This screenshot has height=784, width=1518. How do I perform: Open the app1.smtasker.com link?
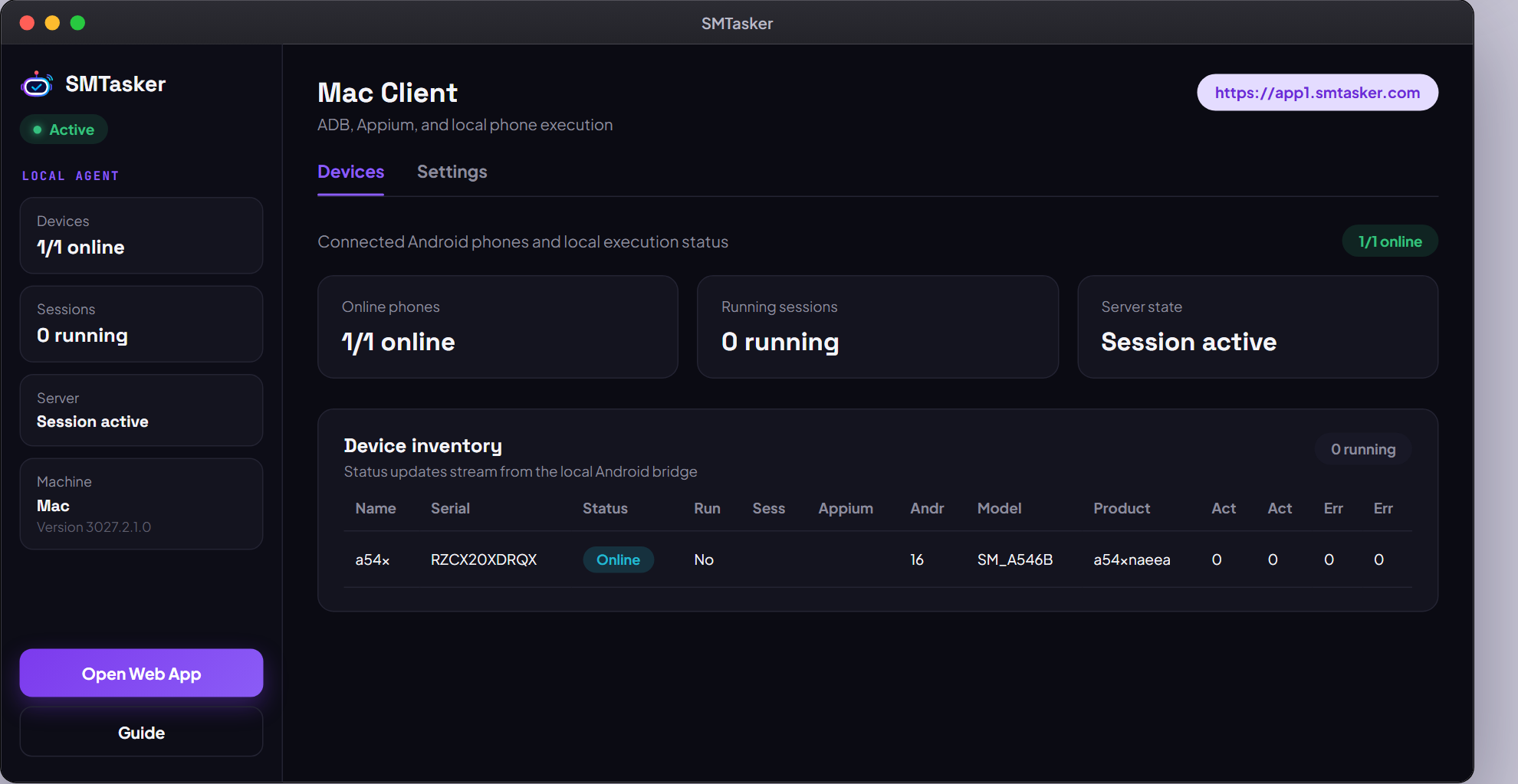point(1317,93)
